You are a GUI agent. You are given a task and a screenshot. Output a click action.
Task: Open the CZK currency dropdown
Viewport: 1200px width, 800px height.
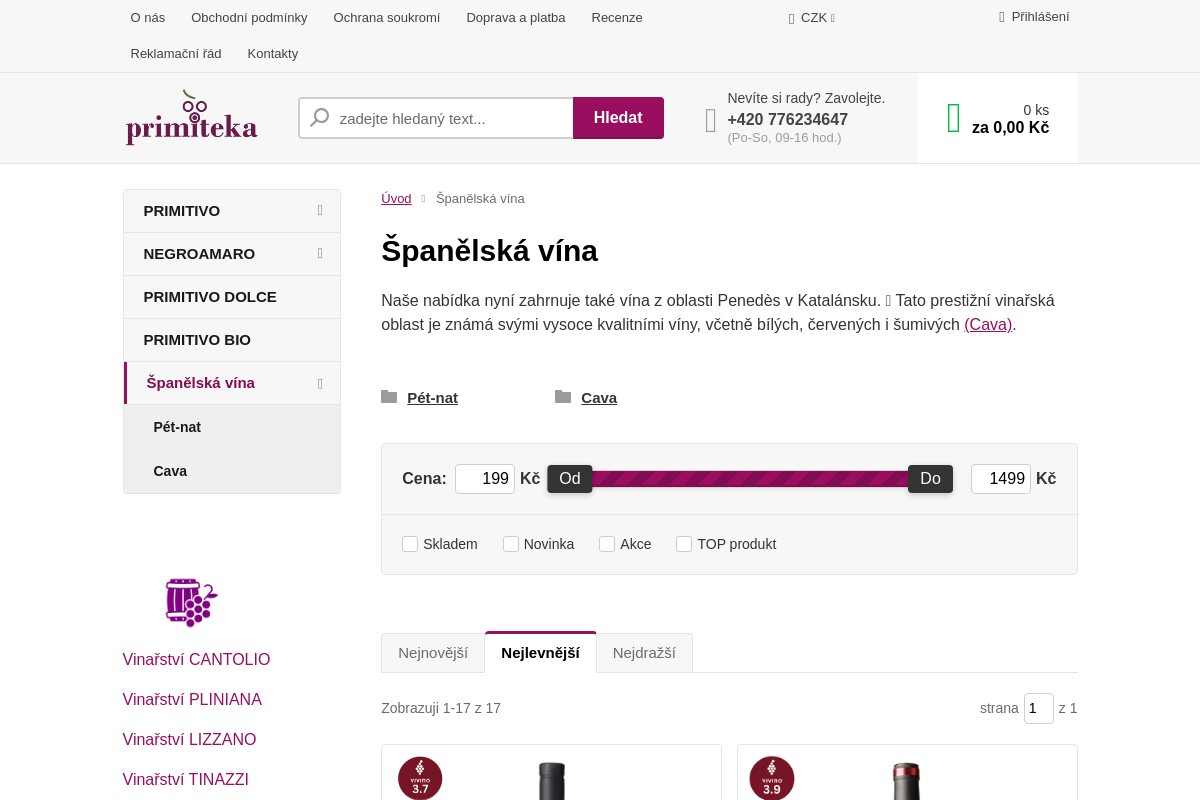click(812, 18)
